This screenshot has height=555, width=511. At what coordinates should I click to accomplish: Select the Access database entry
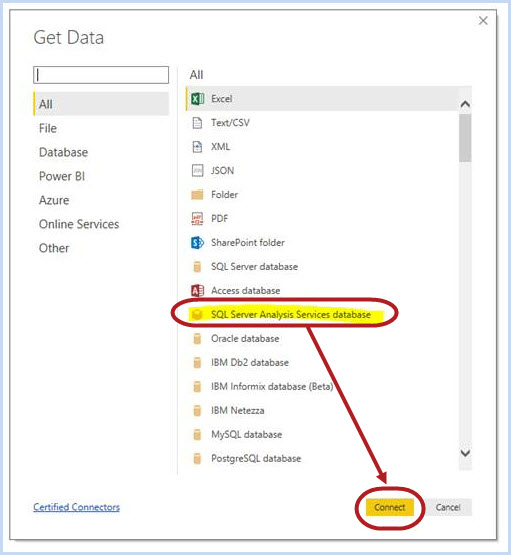tap(322, 291)
